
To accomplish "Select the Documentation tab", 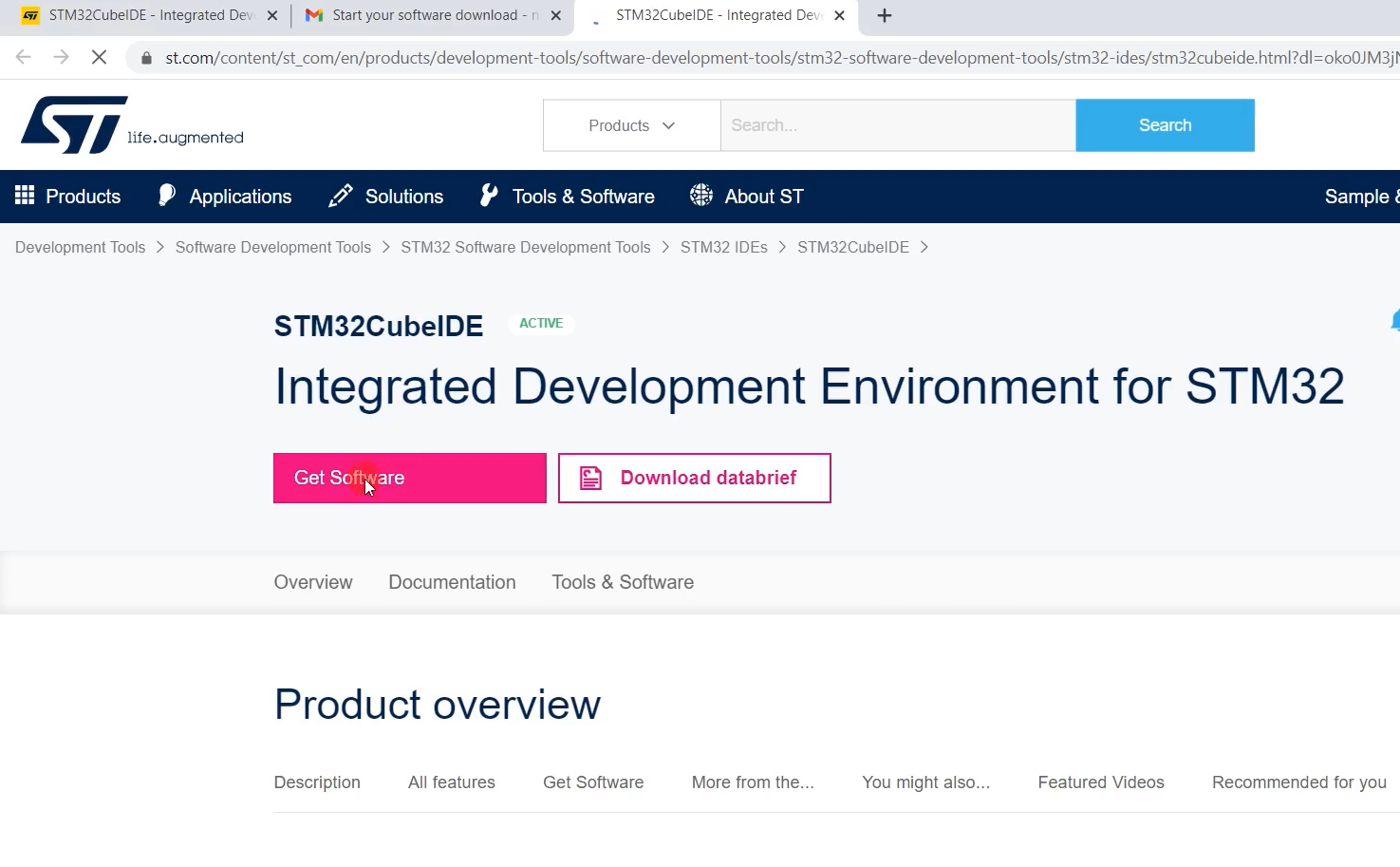I will [x=452, y=582].
